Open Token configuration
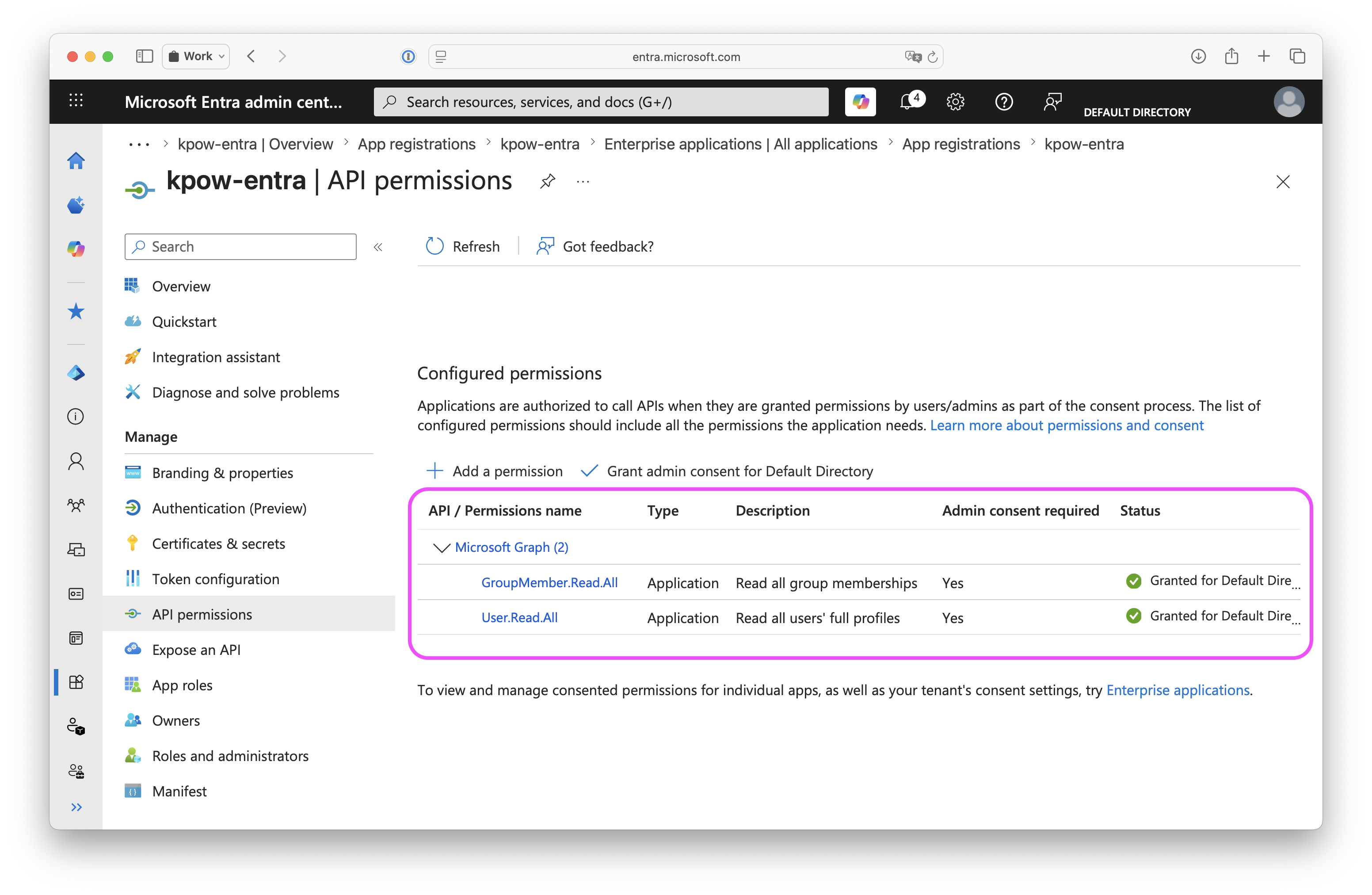This screenshot has width=1372, height=895. (216, 579)
